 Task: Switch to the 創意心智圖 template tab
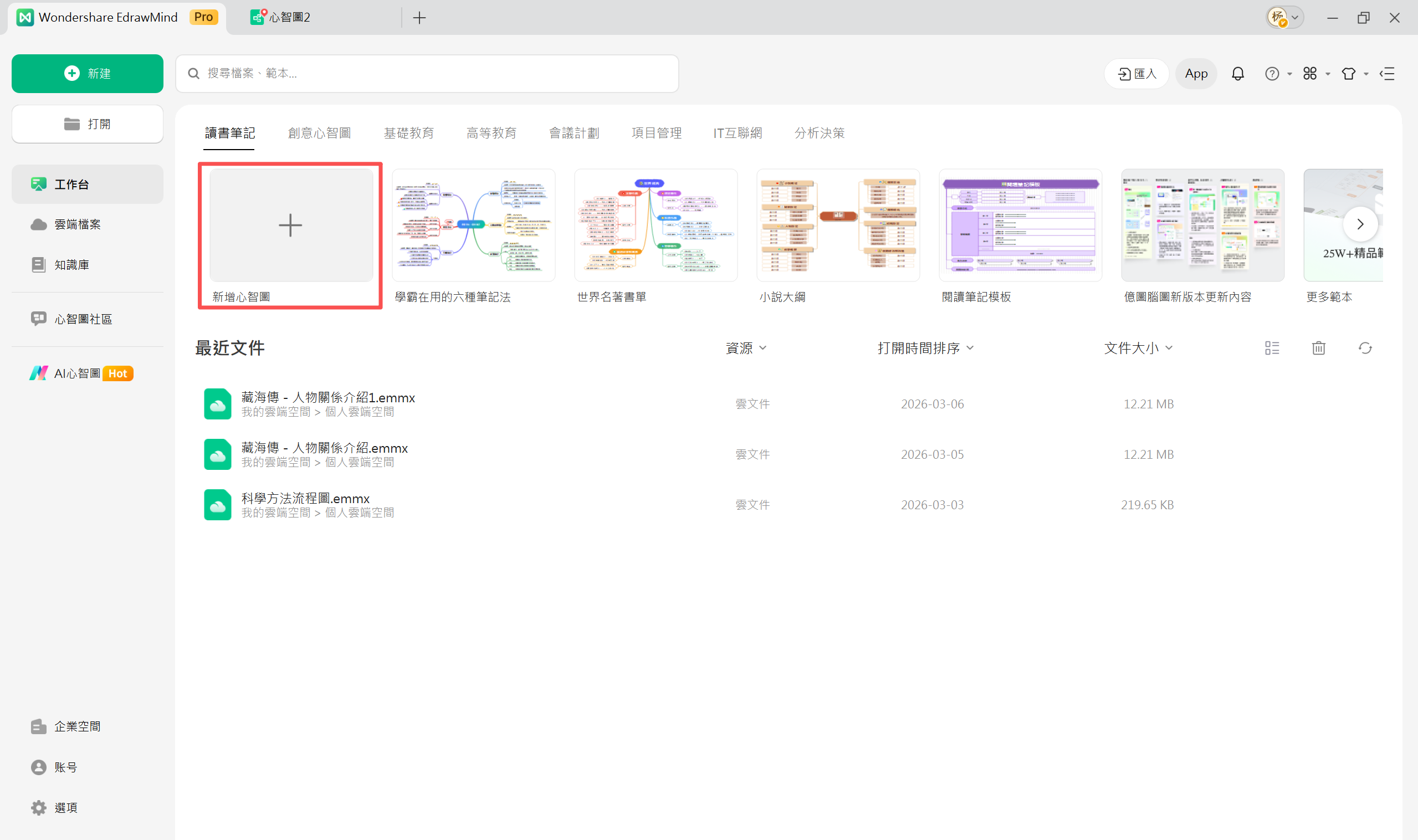(319, 133)
